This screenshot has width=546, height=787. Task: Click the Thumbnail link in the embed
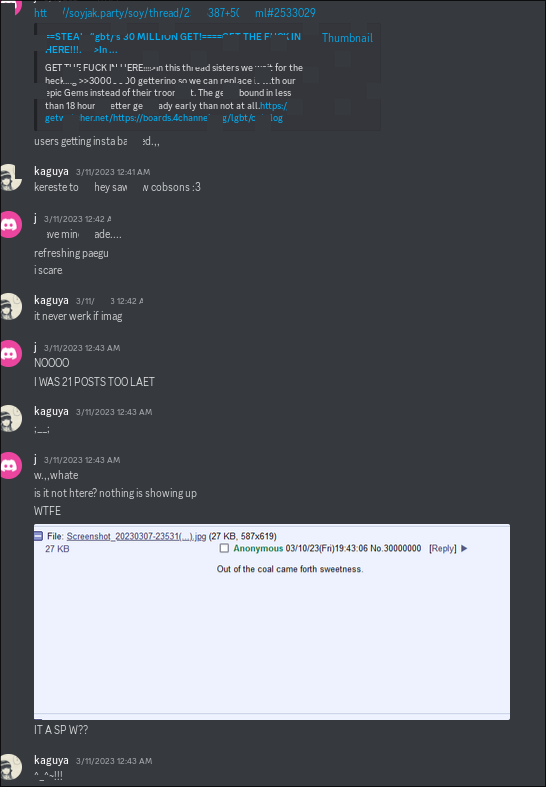point(347,38)
